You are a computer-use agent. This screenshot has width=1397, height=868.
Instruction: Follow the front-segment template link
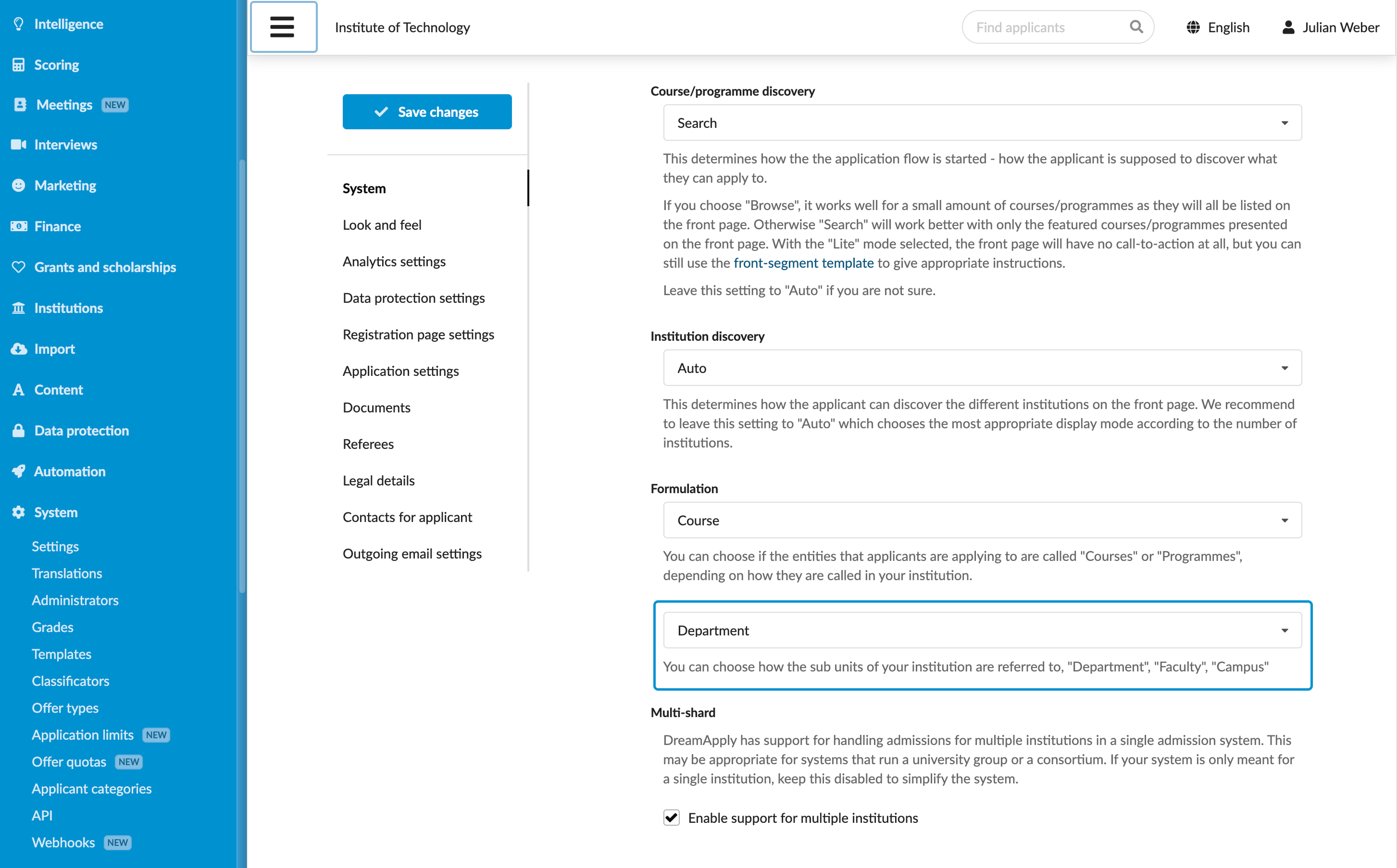803,263
